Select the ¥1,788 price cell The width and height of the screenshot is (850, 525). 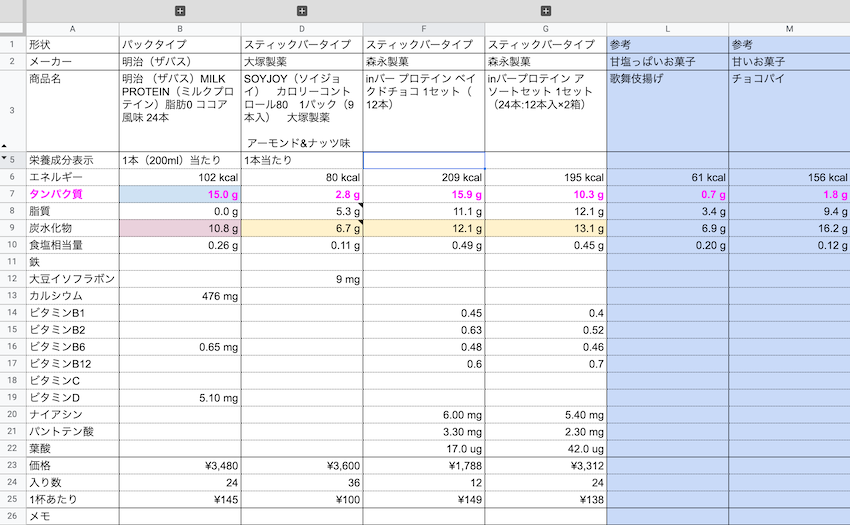click(424, 465)
